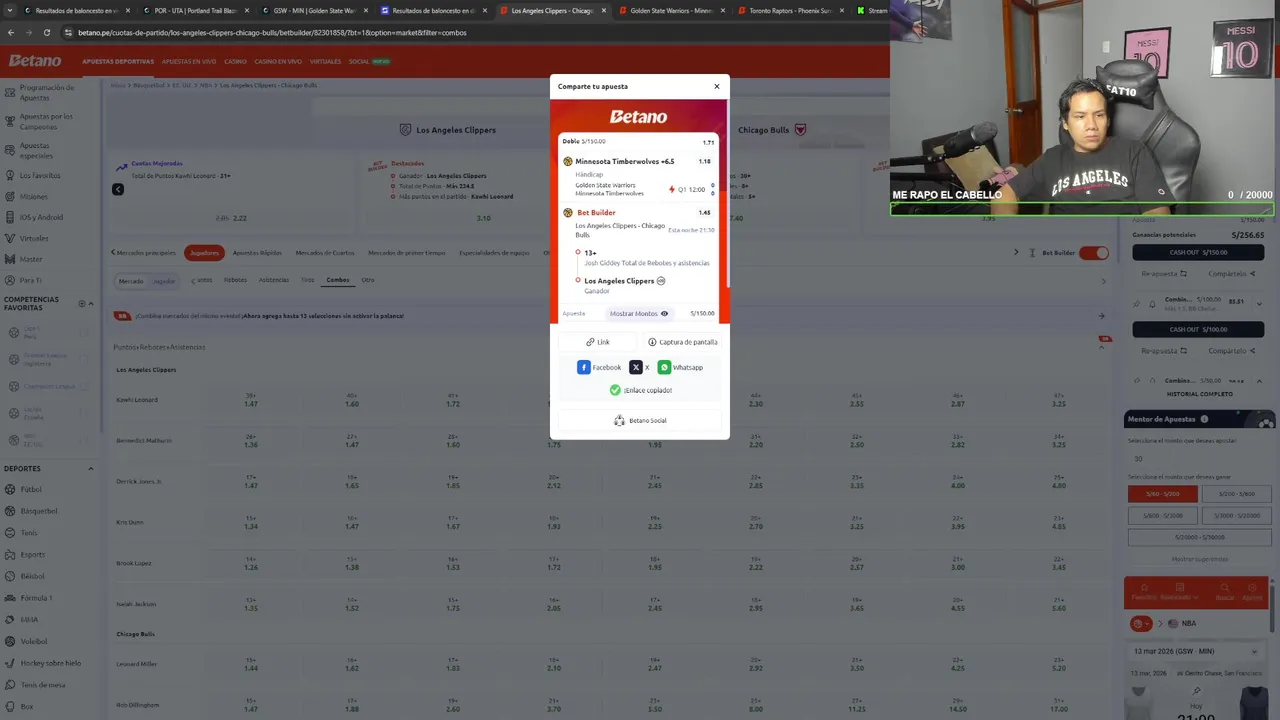1280x720 pixels.
Task: Open Programación de Apuestas sidebar item
Action: tap(47, 92)
